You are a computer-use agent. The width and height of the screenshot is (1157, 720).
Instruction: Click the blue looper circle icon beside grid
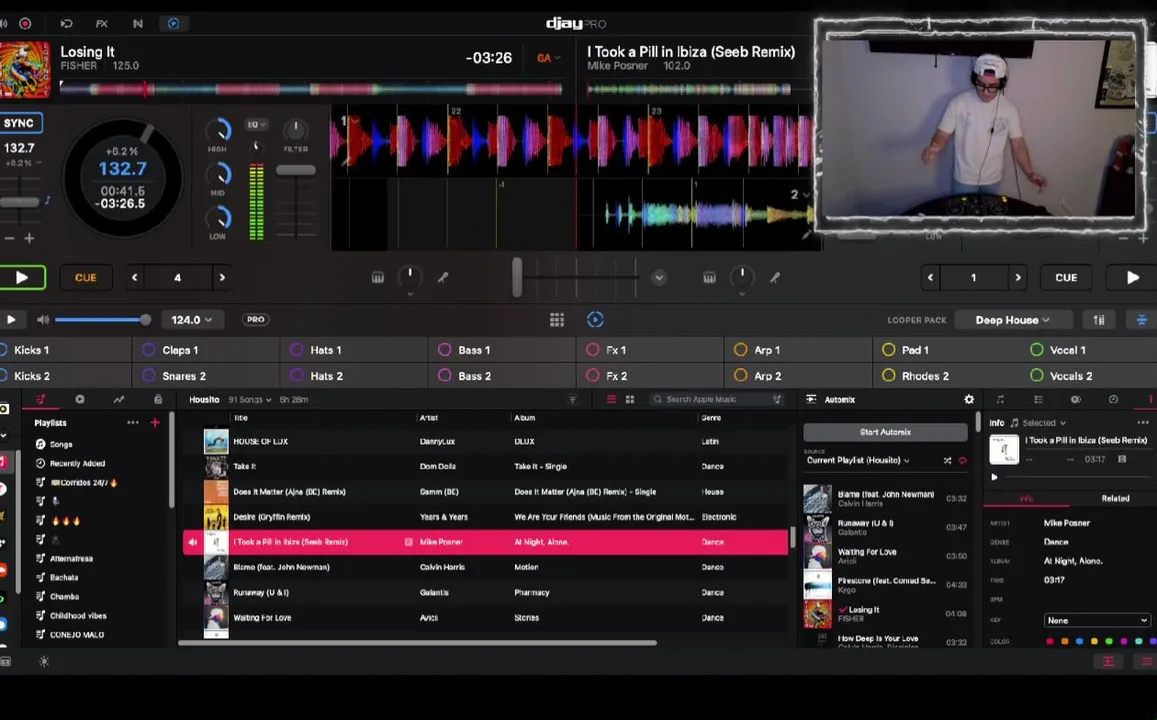(595, 319)
